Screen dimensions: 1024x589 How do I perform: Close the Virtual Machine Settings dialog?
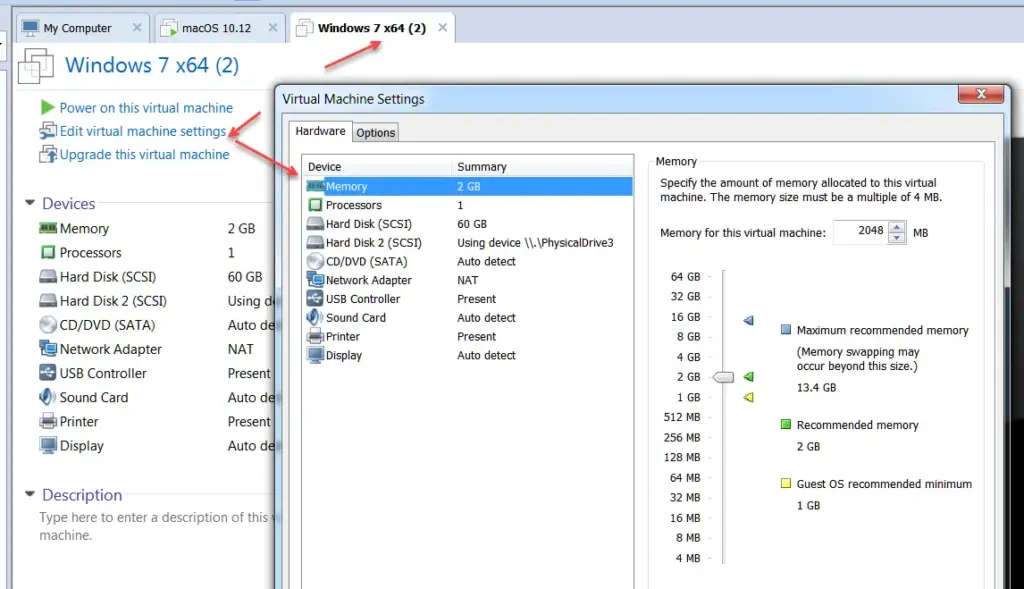pos(980,94)
